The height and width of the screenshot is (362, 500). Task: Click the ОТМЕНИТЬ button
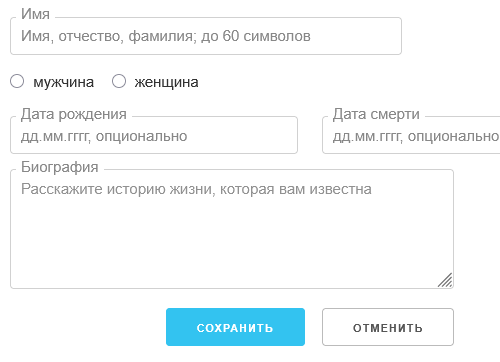coord(388,327)
